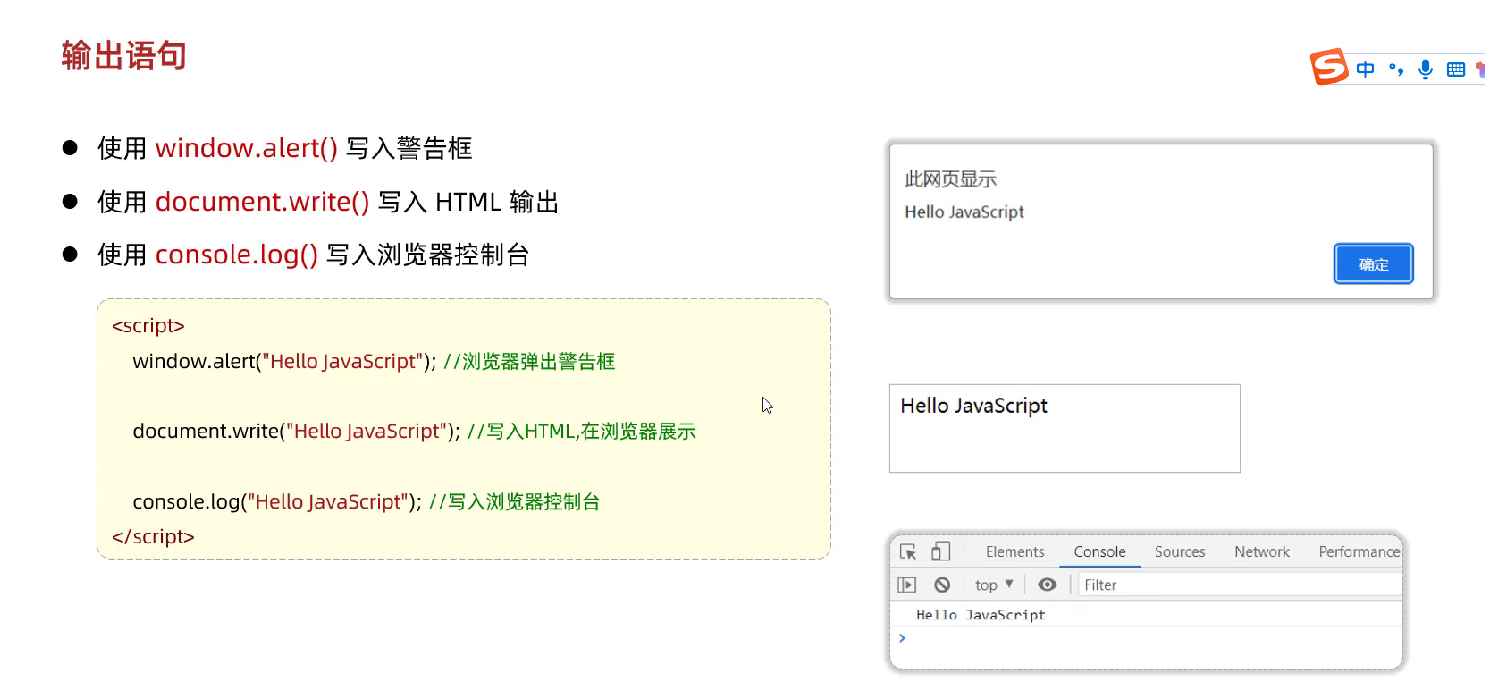This screenshot has height=685, width=1485.
Task: Open the Sources tab
Action: coord(1180,552)
